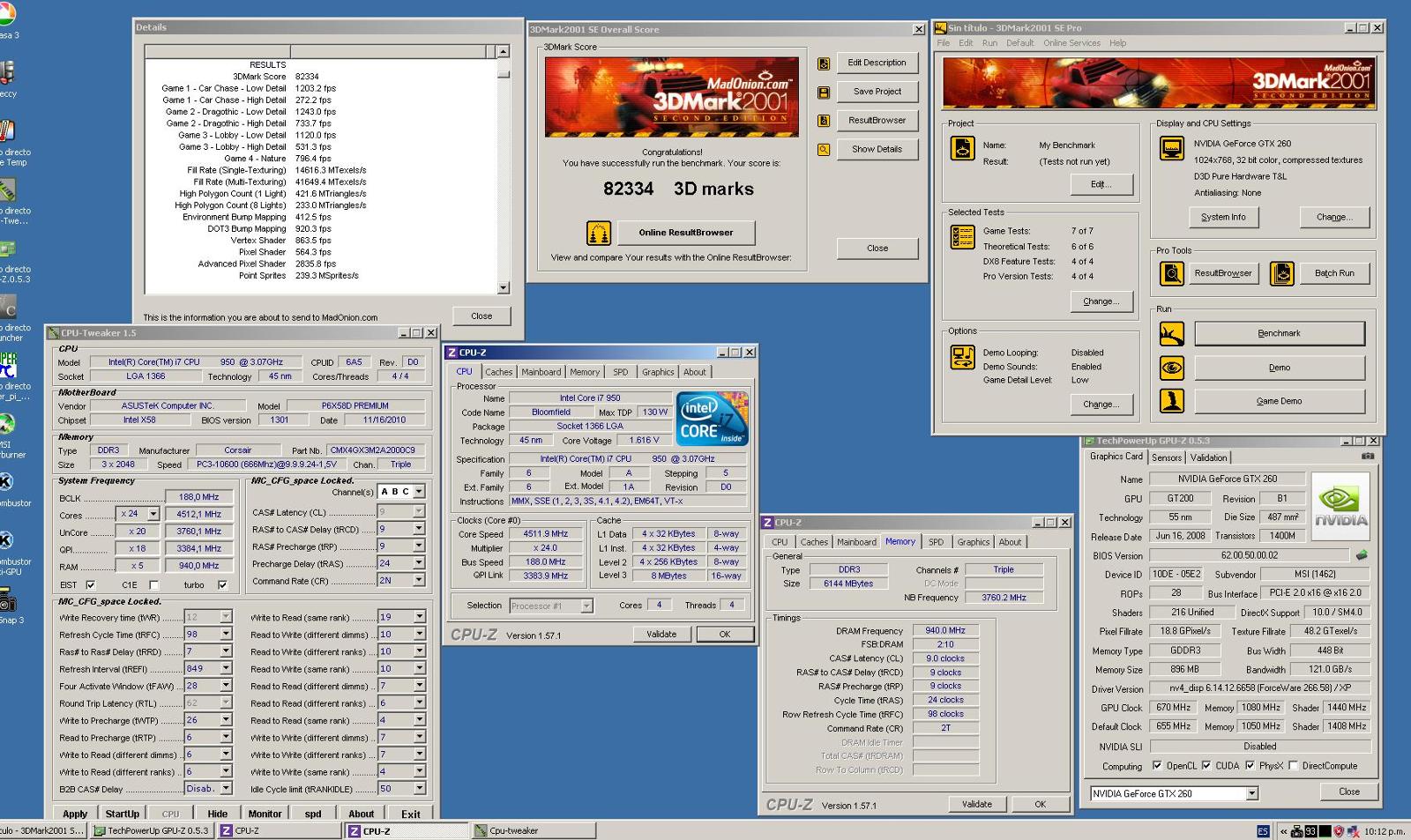The width and height of the screenshot is (1411, 840).
Task: Click the Selected Tests checklist icon
Action: click(962, 237)
